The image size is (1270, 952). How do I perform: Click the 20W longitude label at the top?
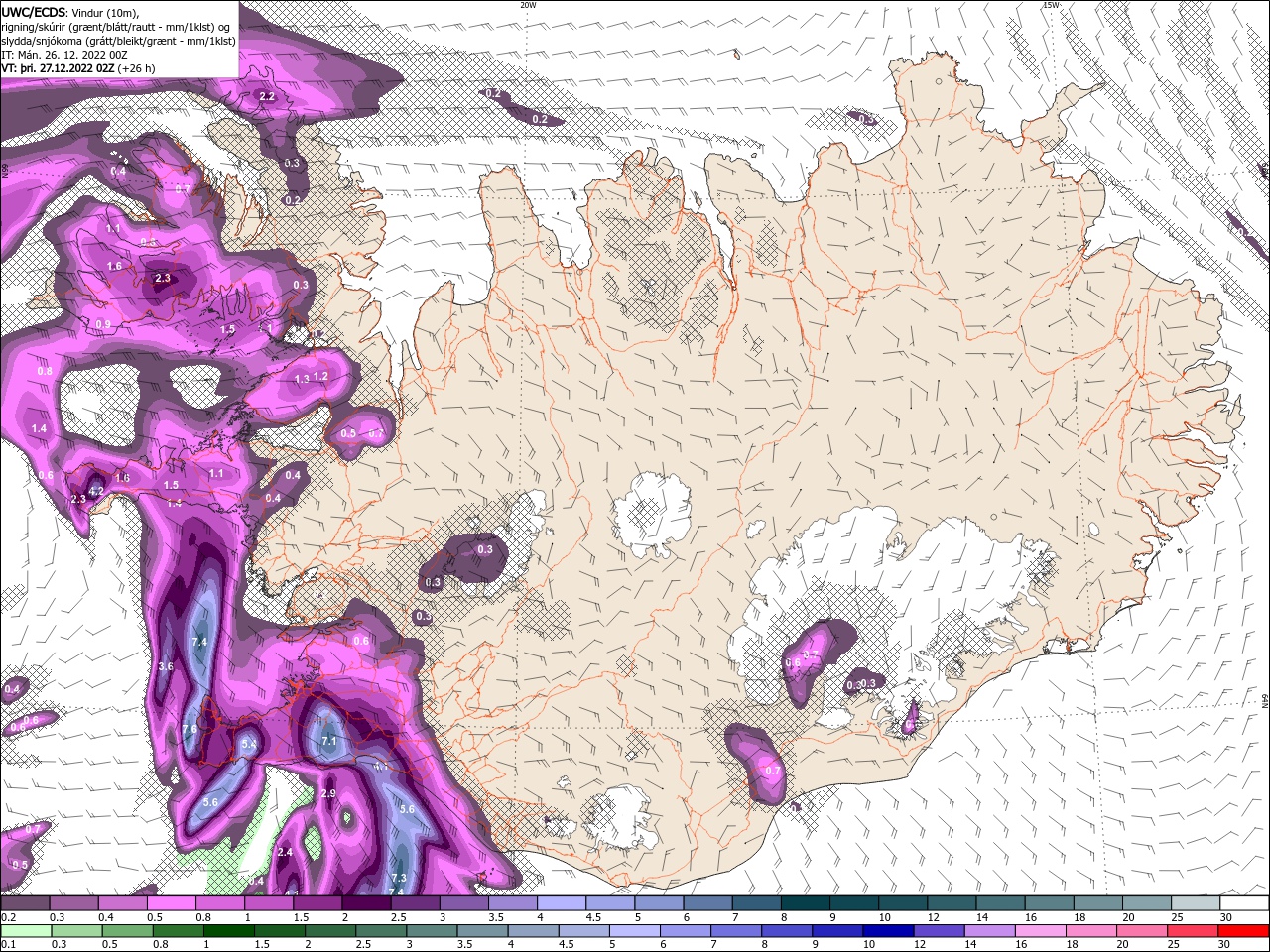click(x=528, y=5)
